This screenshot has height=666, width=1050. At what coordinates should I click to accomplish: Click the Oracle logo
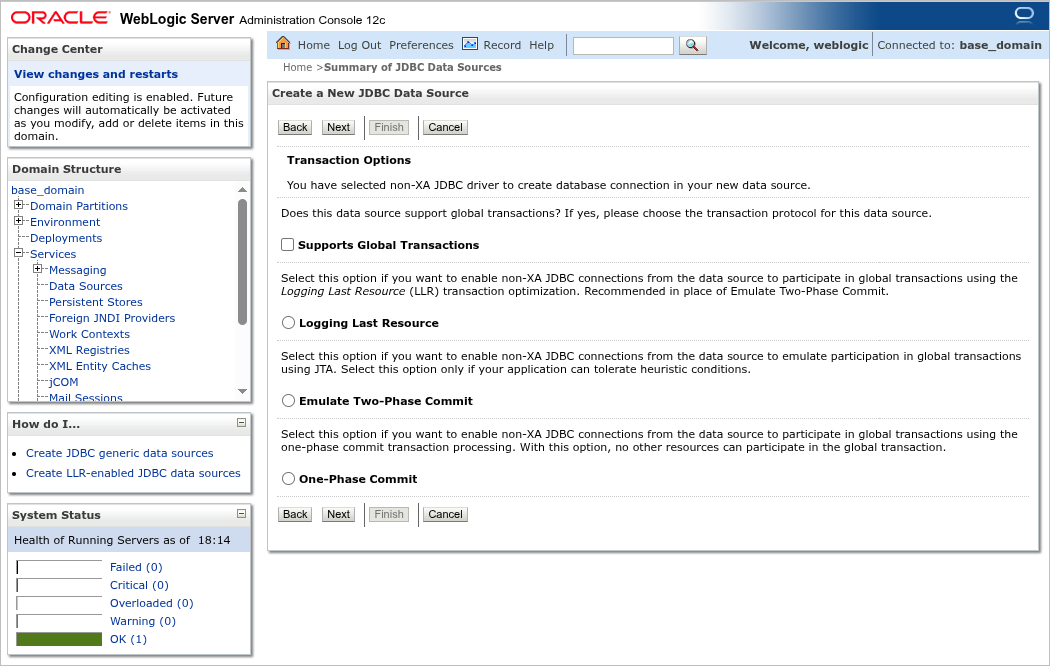point(60,16)
